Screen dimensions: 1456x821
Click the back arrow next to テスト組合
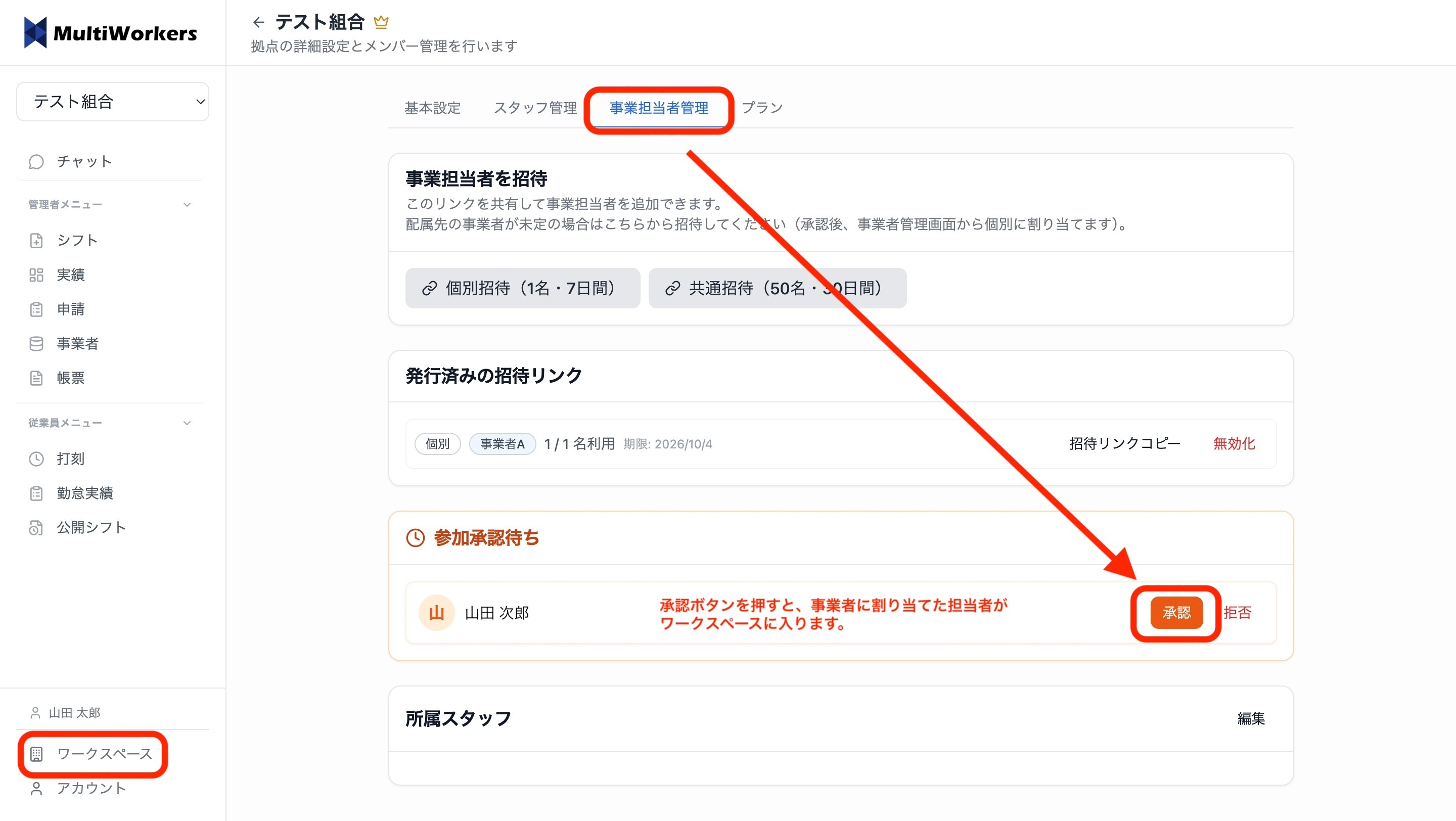[x=258, y=23]
